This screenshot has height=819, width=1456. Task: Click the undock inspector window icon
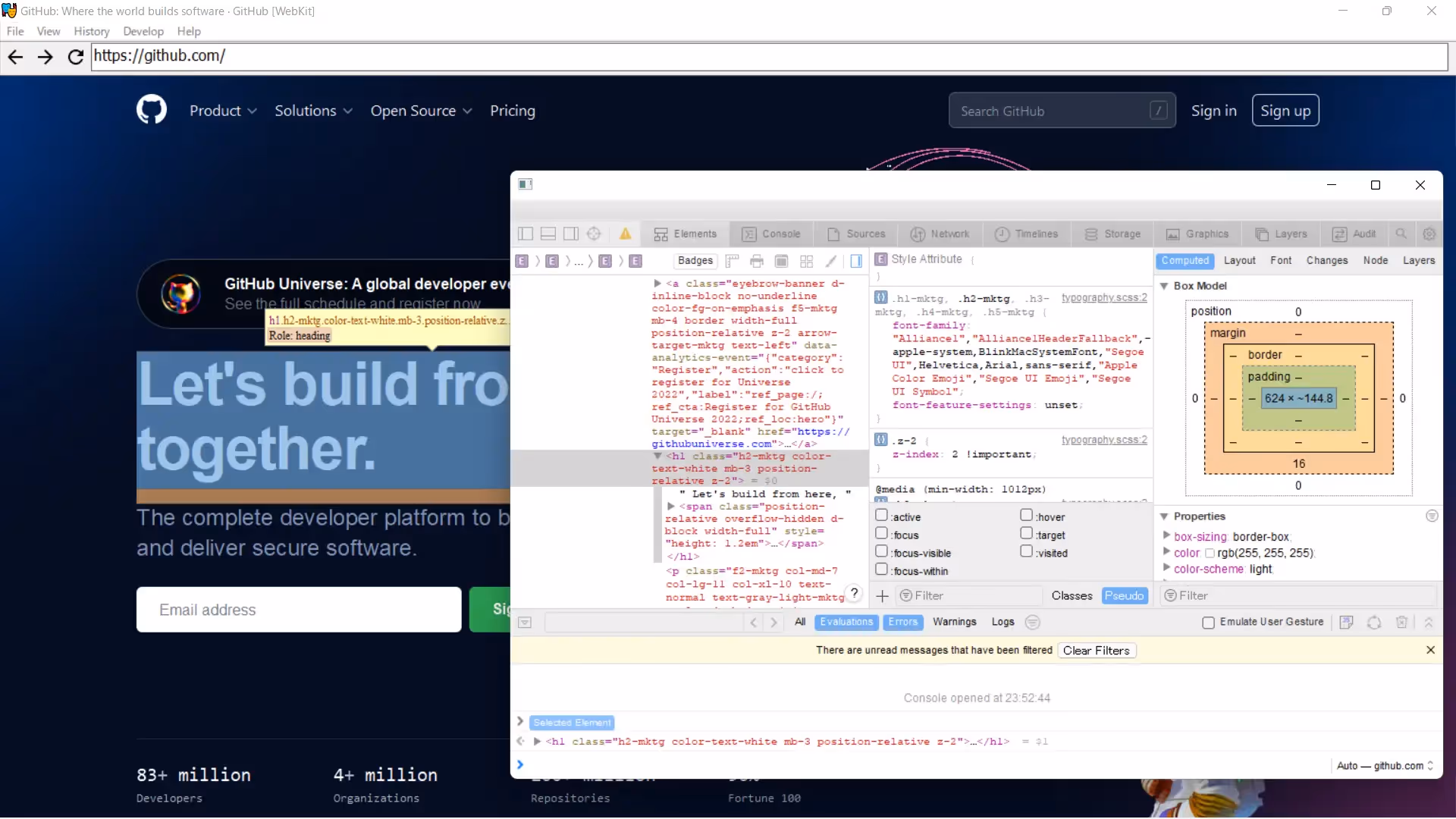(x=526, y=184)
